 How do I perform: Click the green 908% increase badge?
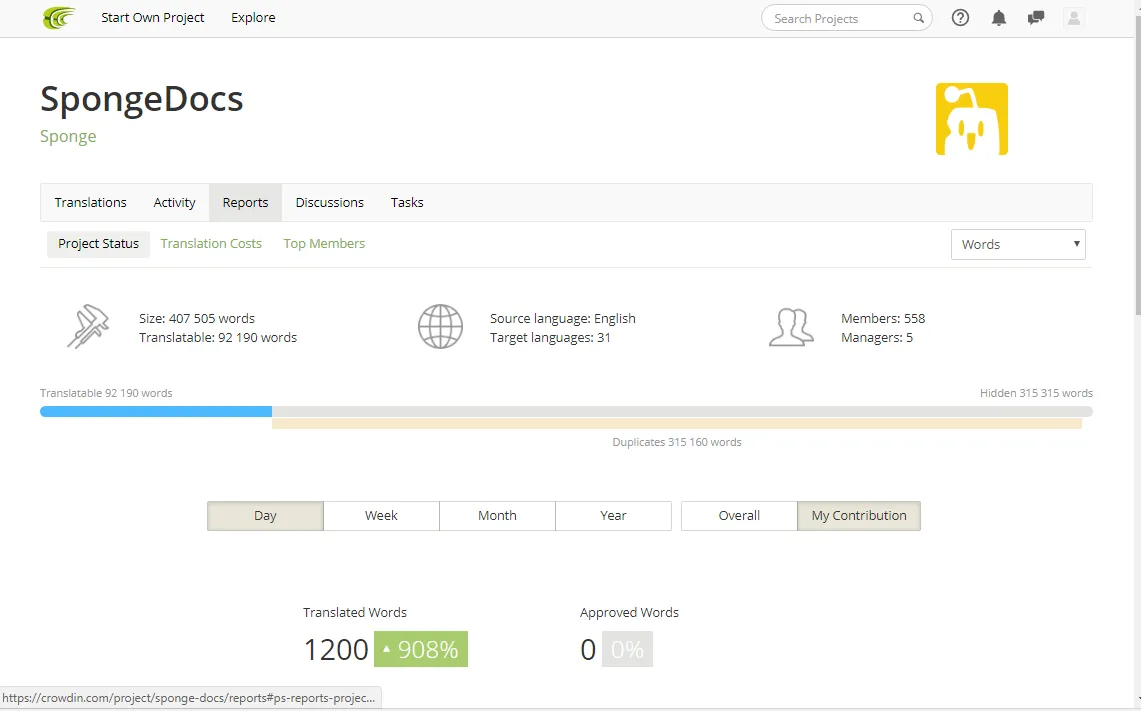click(x=421, y=649)
